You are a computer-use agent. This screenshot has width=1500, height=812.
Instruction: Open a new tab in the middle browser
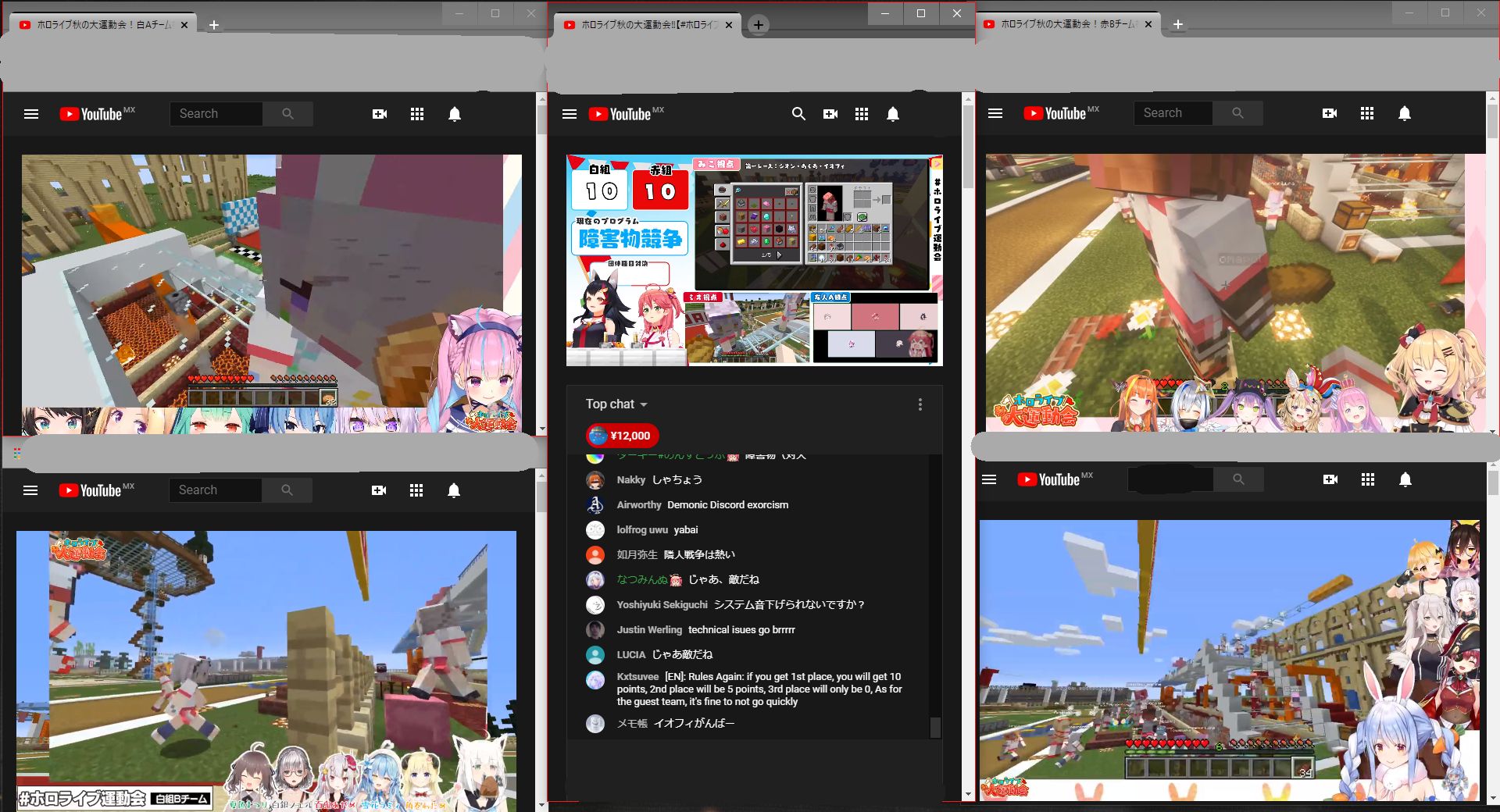click(757, 24)
